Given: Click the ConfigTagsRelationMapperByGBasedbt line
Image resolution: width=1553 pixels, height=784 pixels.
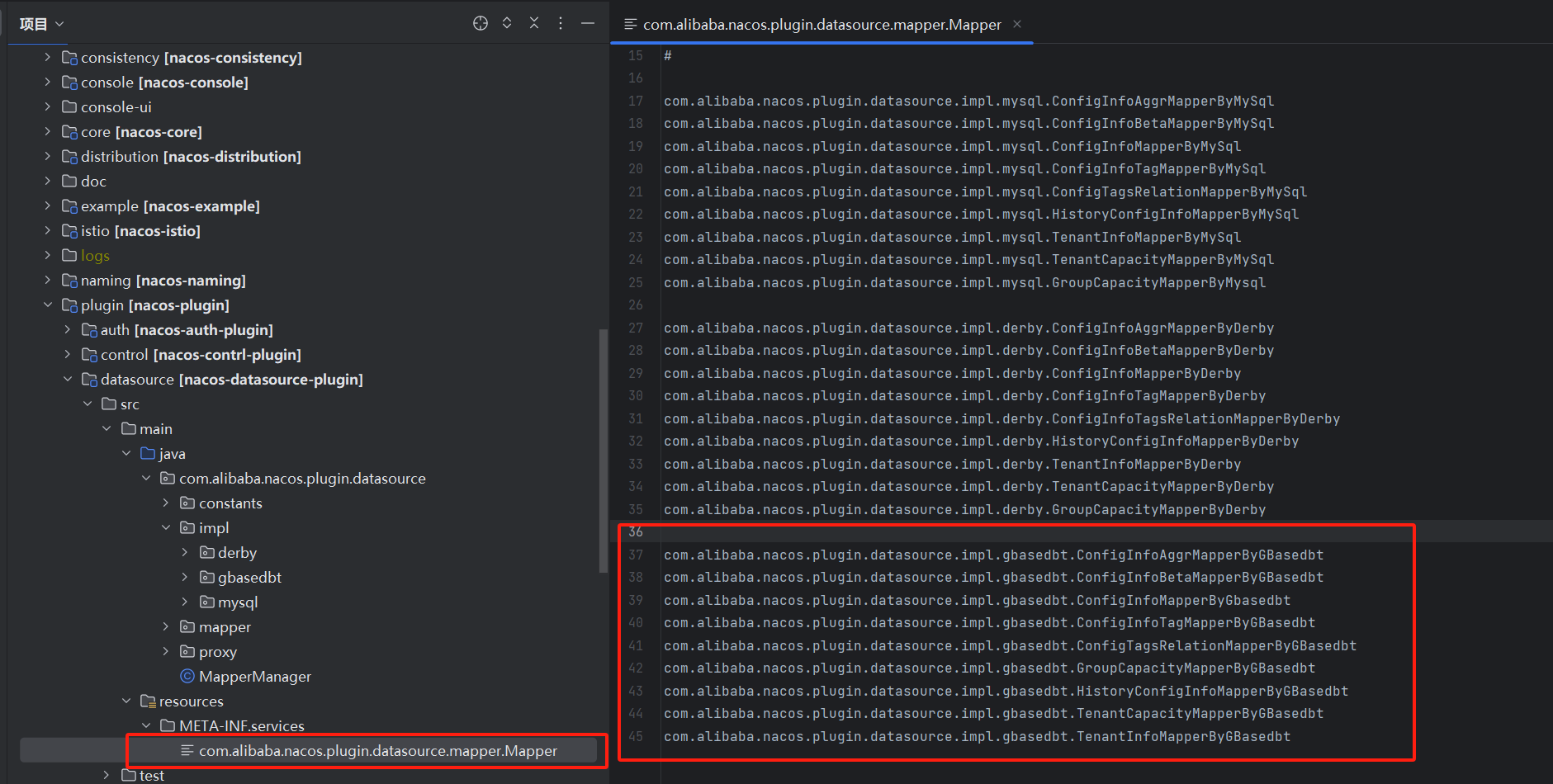Looking at the screenshot, I should (1011, 645).
